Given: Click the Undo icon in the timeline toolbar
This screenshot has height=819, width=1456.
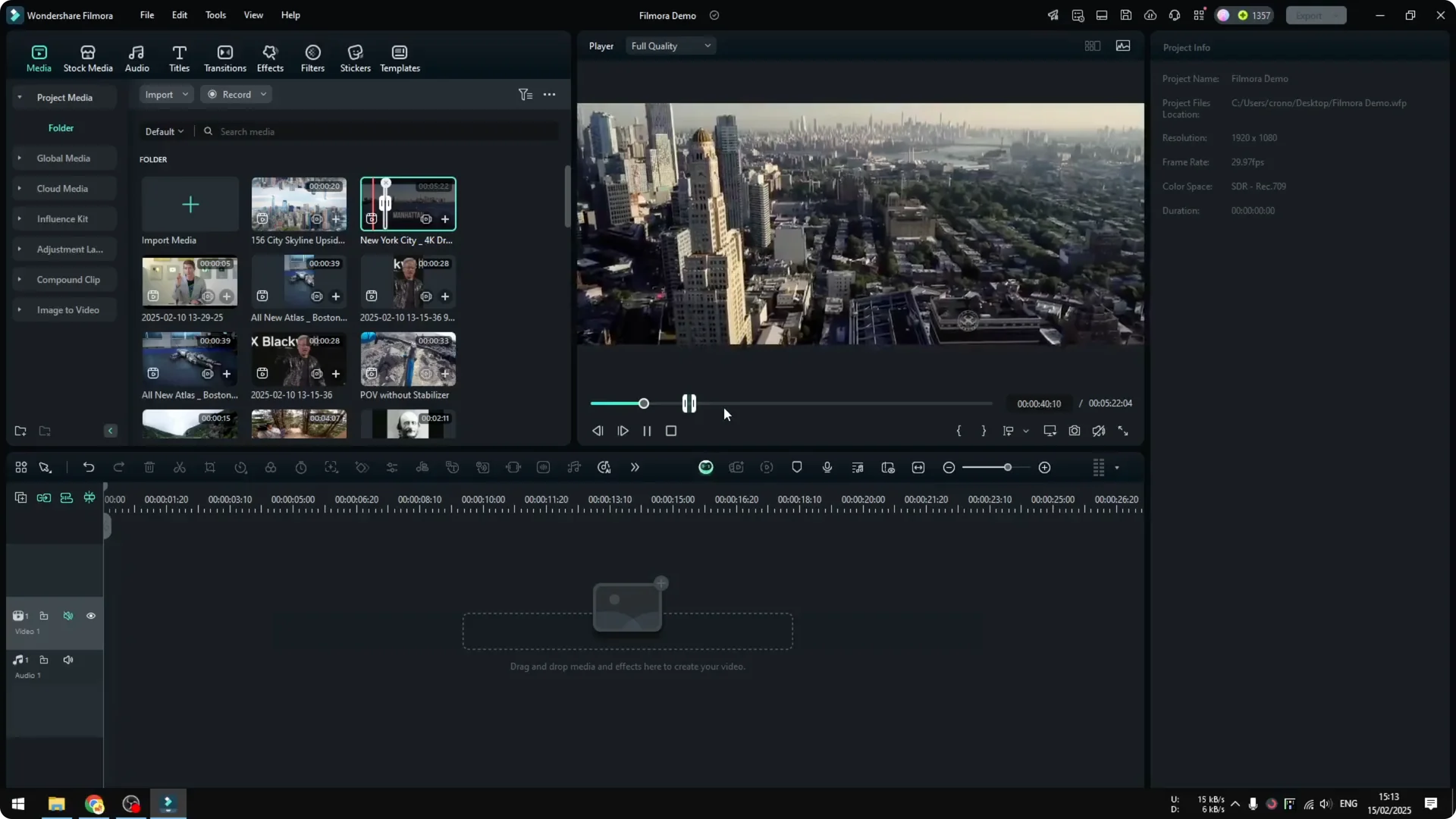Looking at the screenshot, I should [x=89, y=467].
